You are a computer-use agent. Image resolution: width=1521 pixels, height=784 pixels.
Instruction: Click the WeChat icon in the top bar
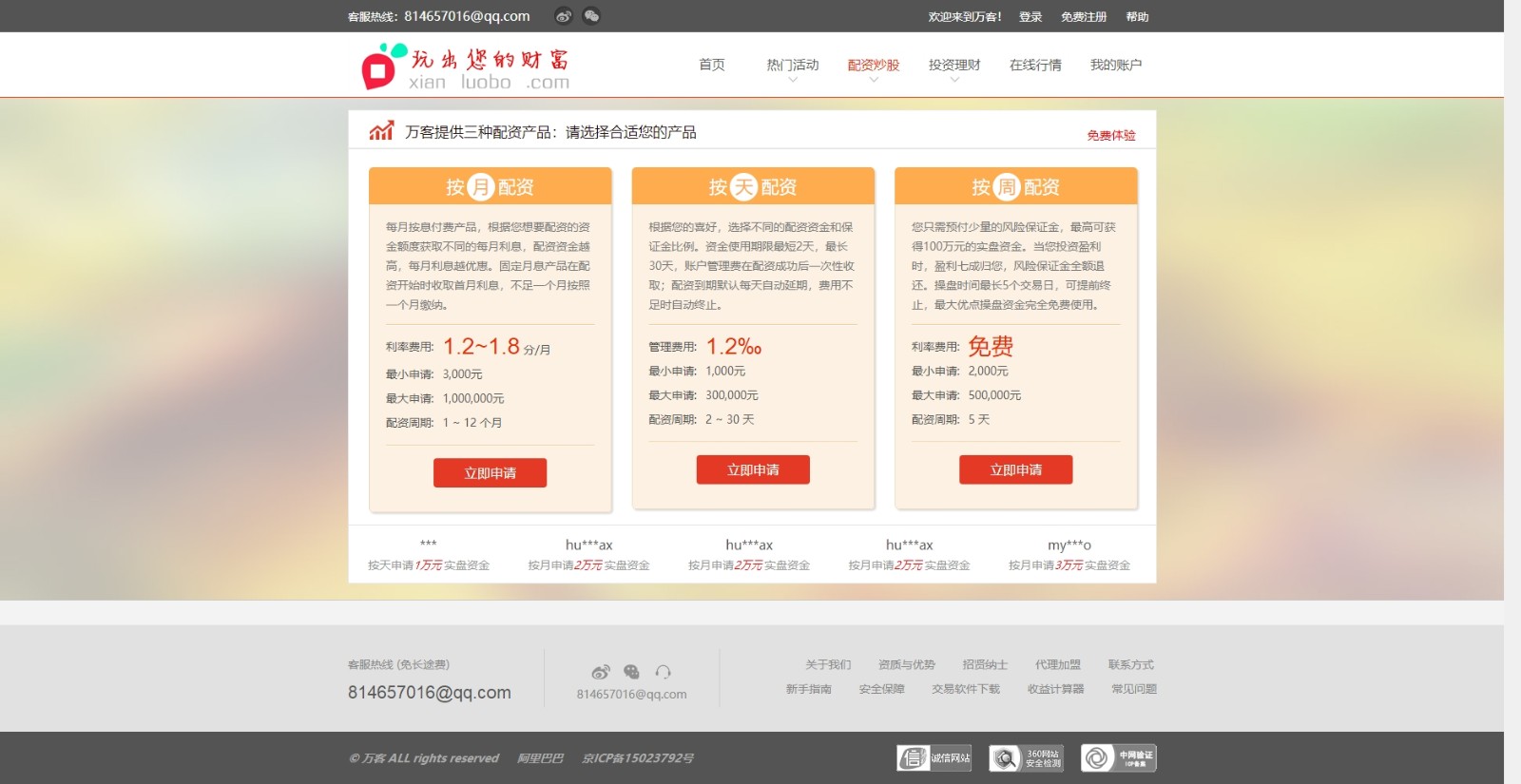pyautogui.click(x=591, y=16)
